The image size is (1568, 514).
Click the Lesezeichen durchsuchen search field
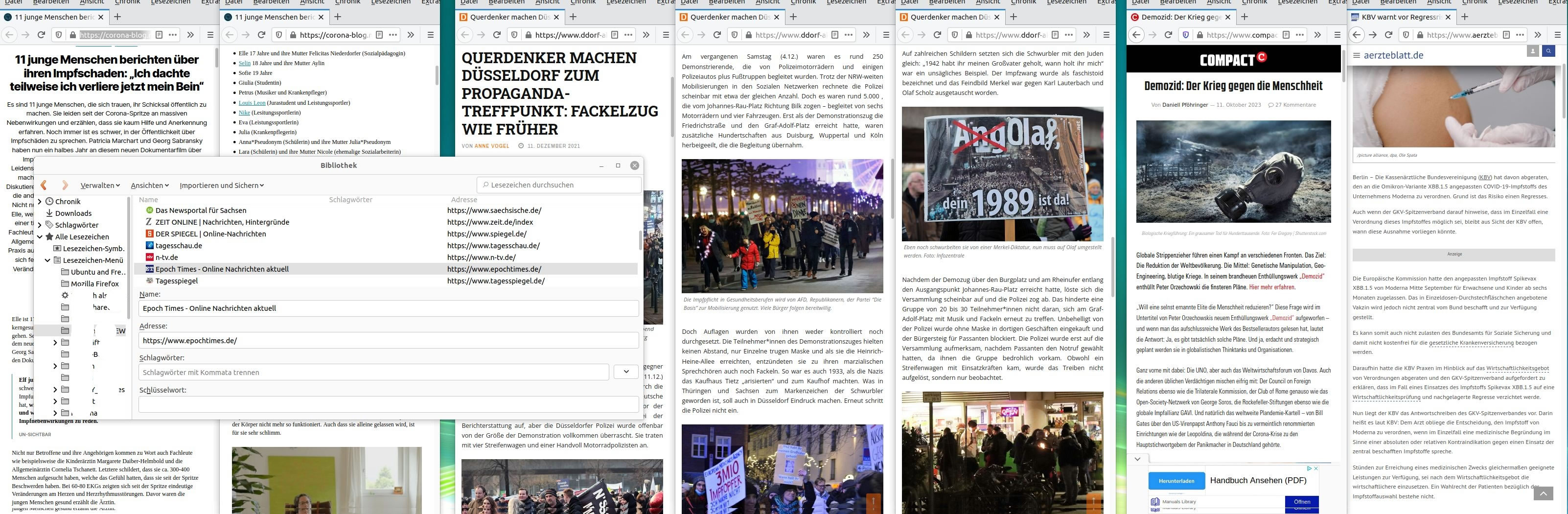coord(559,185)
